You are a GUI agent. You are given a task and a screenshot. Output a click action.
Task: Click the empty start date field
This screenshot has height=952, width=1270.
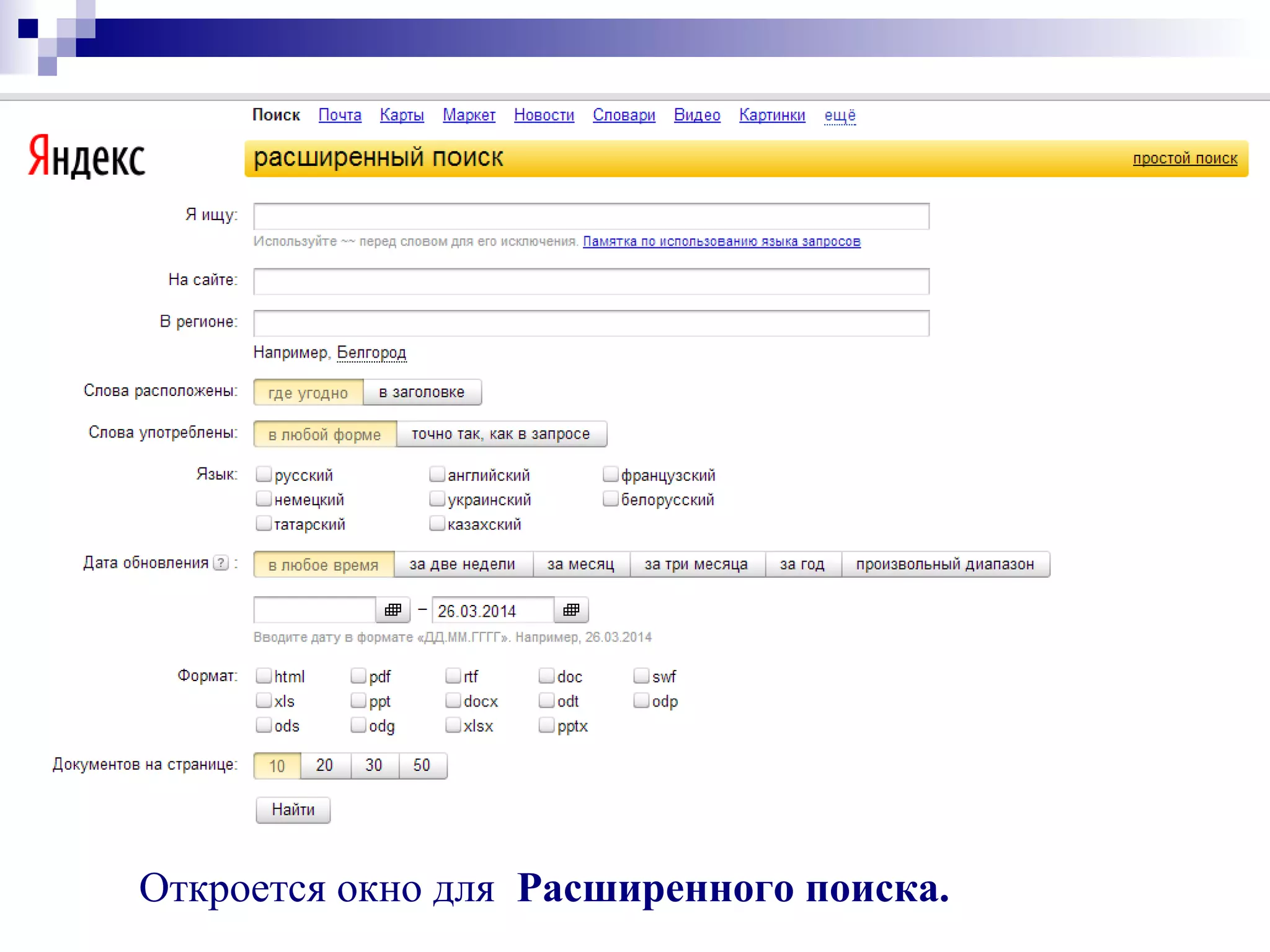coord(315,610)
